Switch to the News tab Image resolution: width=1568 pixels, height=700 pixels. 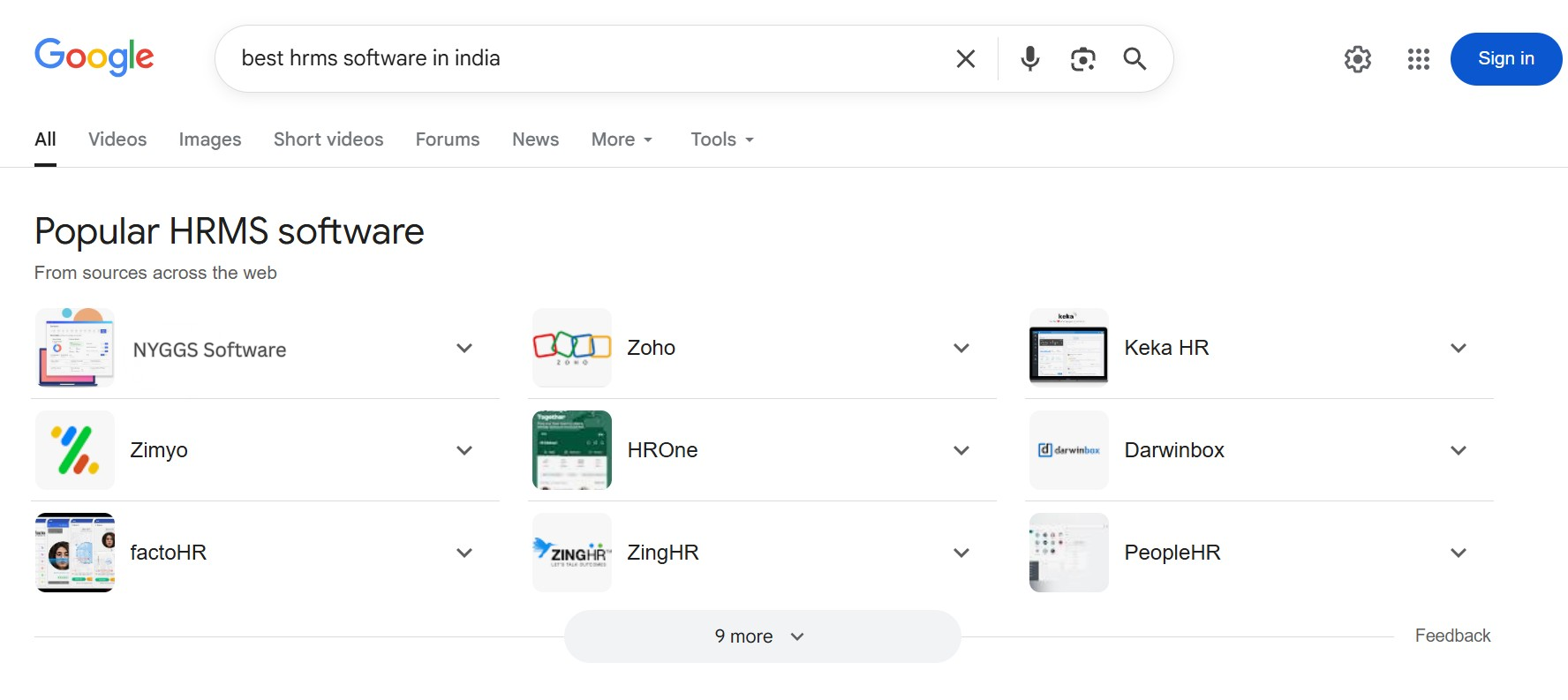coord(535,139)
